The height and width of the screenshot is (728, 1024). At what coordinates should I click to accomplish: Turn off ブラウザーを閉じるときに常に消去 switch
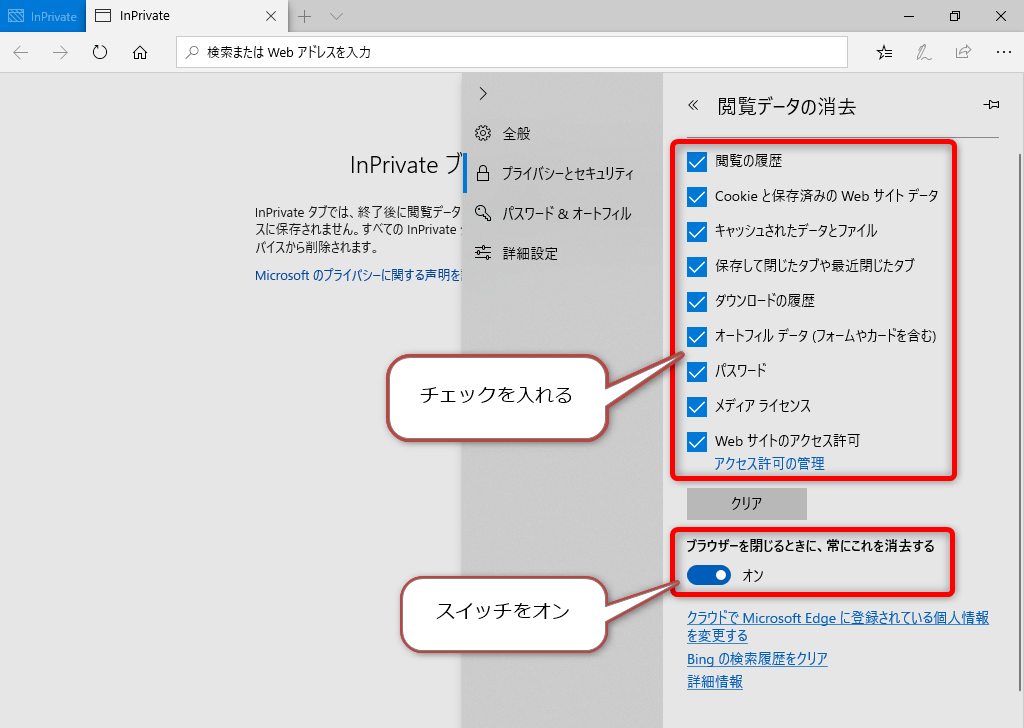coord(709,575)
